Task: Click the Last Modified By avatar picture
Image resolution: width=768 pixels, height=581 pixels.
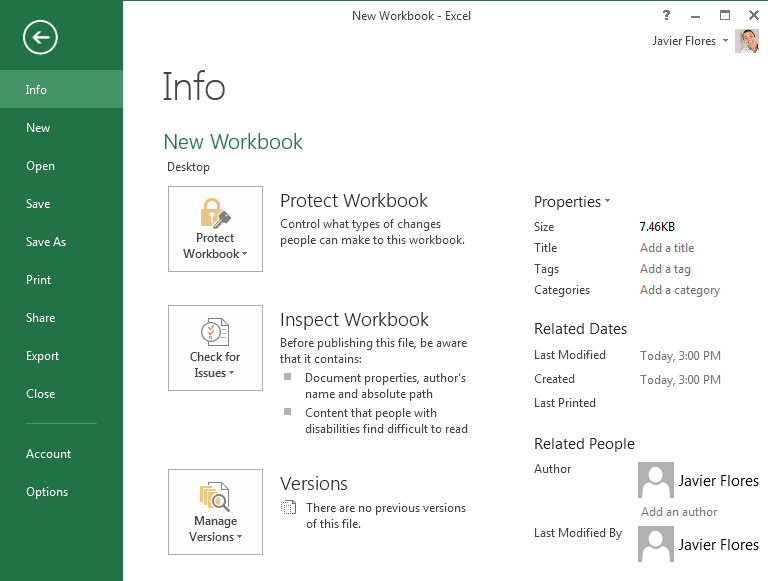Action: (655, 544)
